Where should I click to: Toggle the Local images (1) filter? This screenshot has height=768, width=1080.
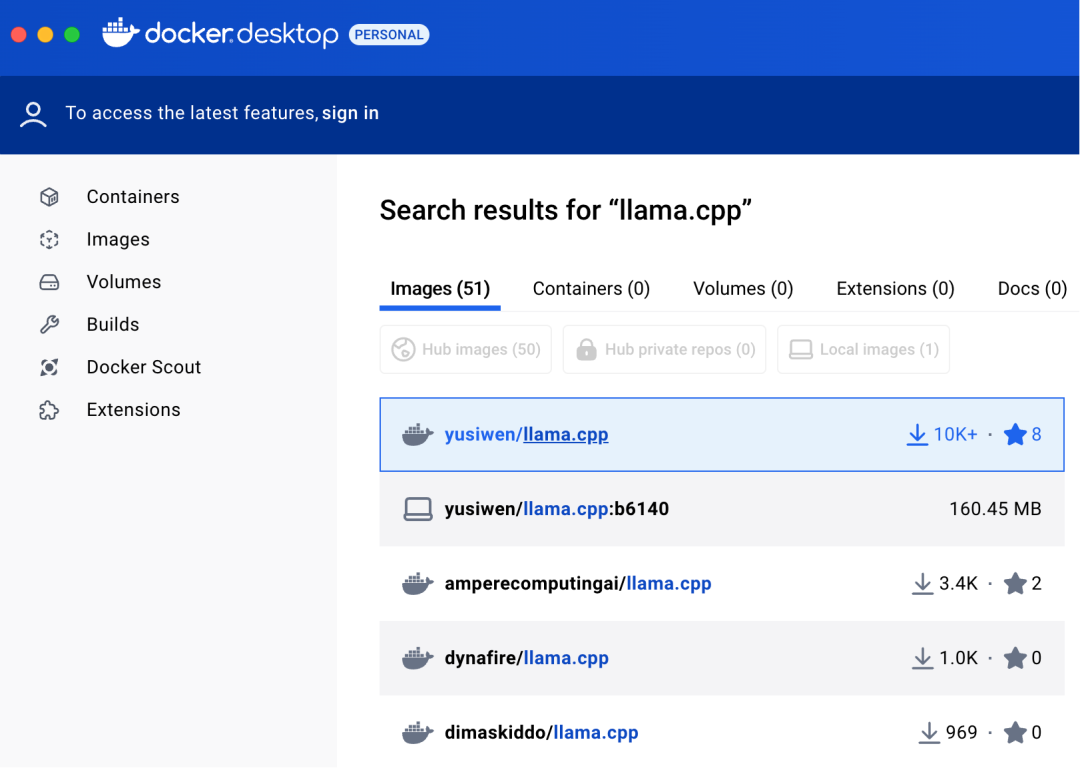click(x=863, y=349)
